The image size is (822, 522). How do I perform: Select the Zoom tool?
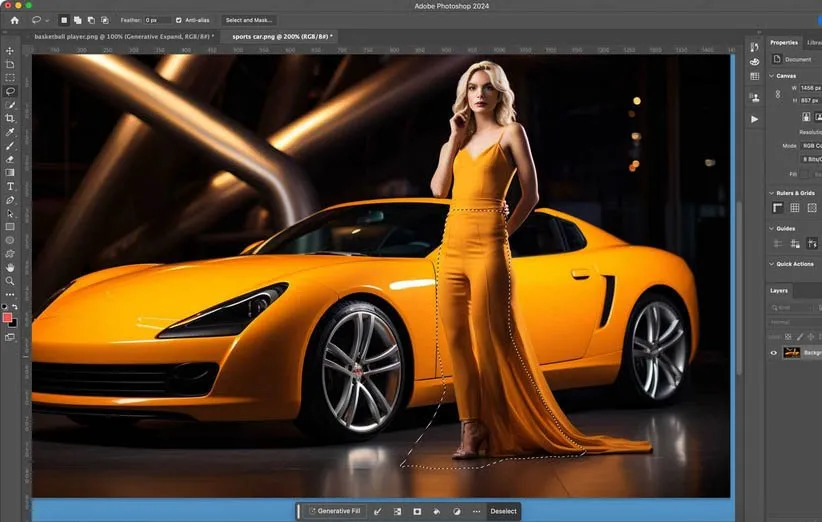point(10,281)
